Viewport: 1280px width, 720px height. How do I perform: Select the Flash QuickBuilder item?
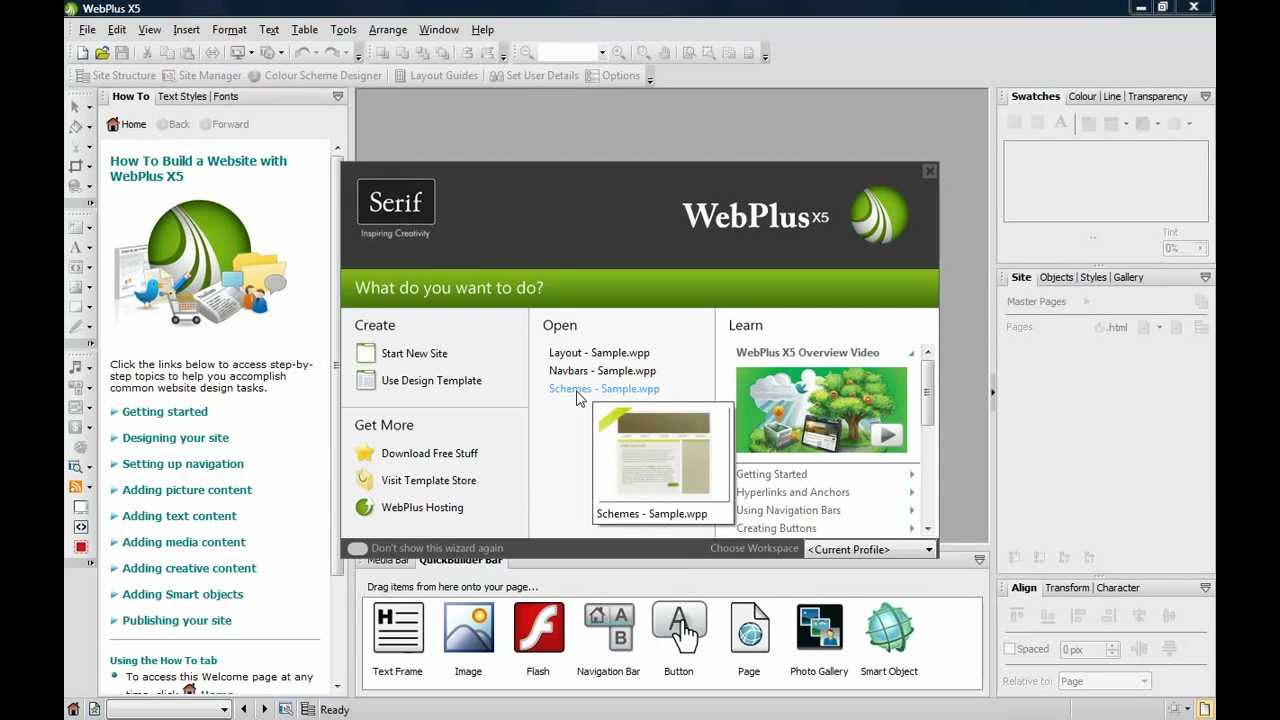coord(538,640)
